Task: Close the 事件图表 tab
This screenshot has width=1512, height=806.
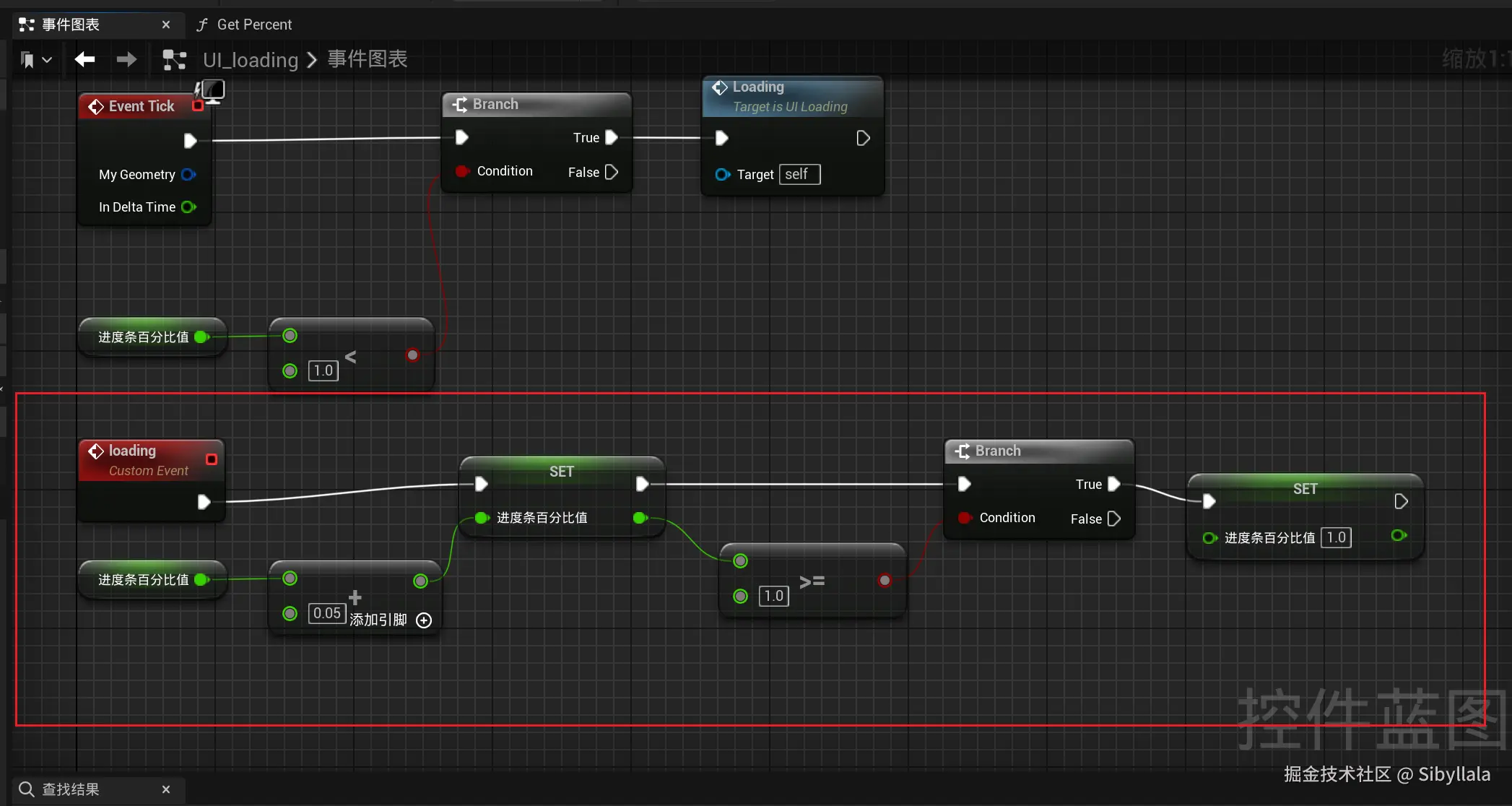Action: click(x=166, y=25)
